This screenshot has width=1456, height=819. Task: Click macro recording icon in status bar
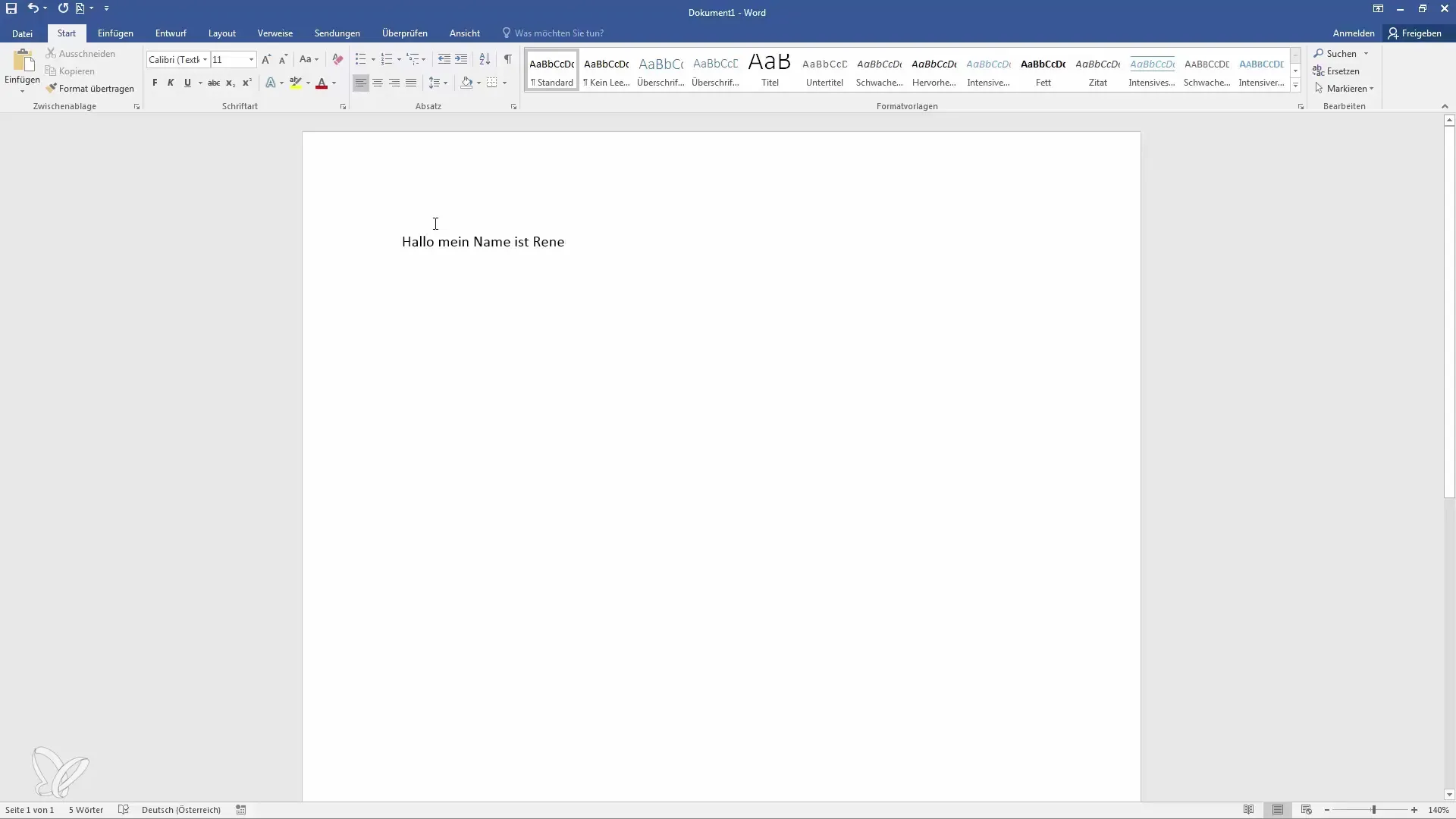[x=241, y=810]
